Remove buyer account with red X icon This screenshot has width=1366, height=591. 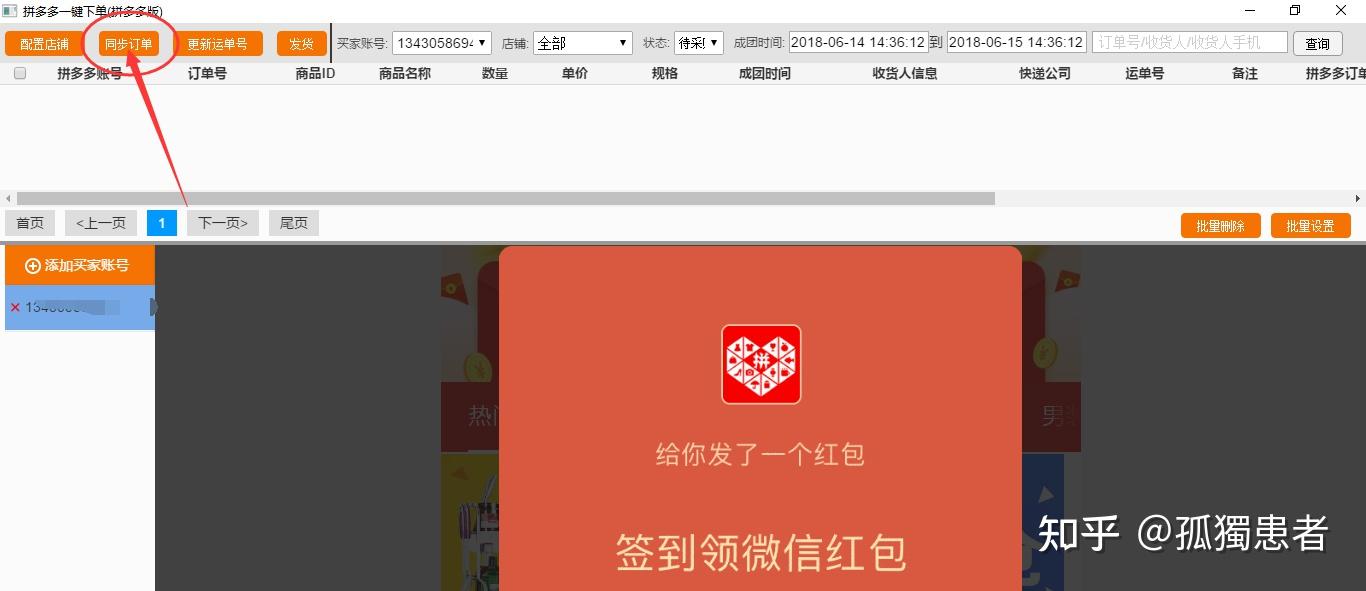tap(15, 307)
